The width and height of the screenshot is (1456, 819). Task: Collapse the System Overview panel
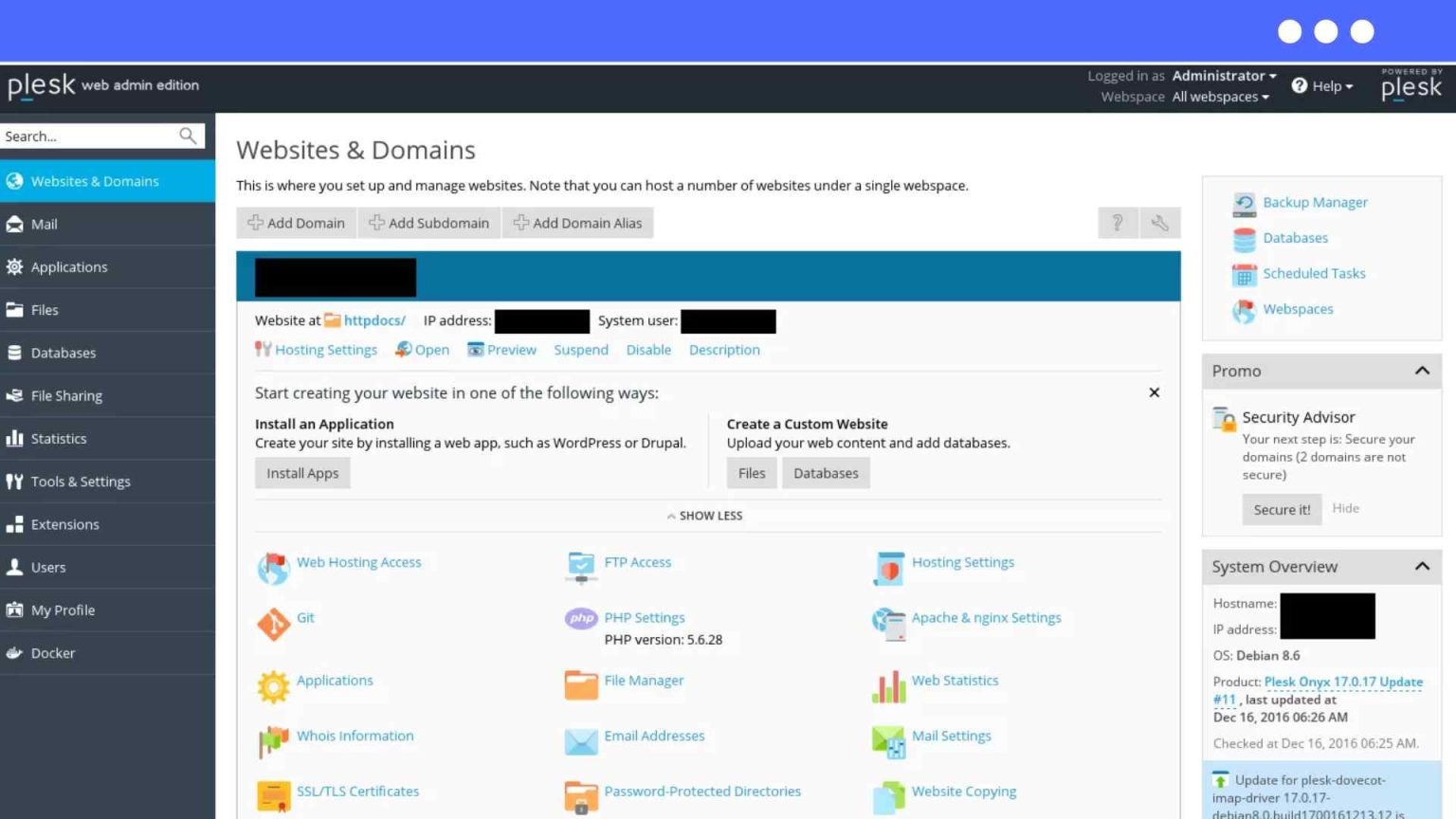coord(1422,566)
